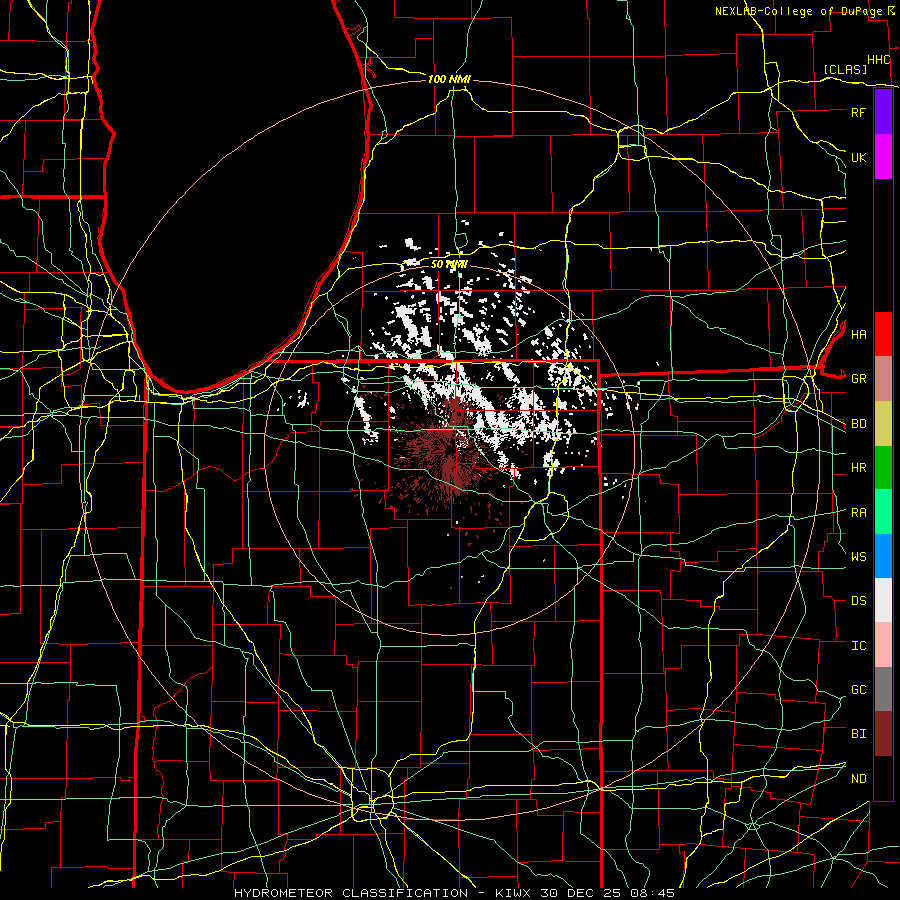Click the RA light-green legend swatch

(x=883, y=512)
